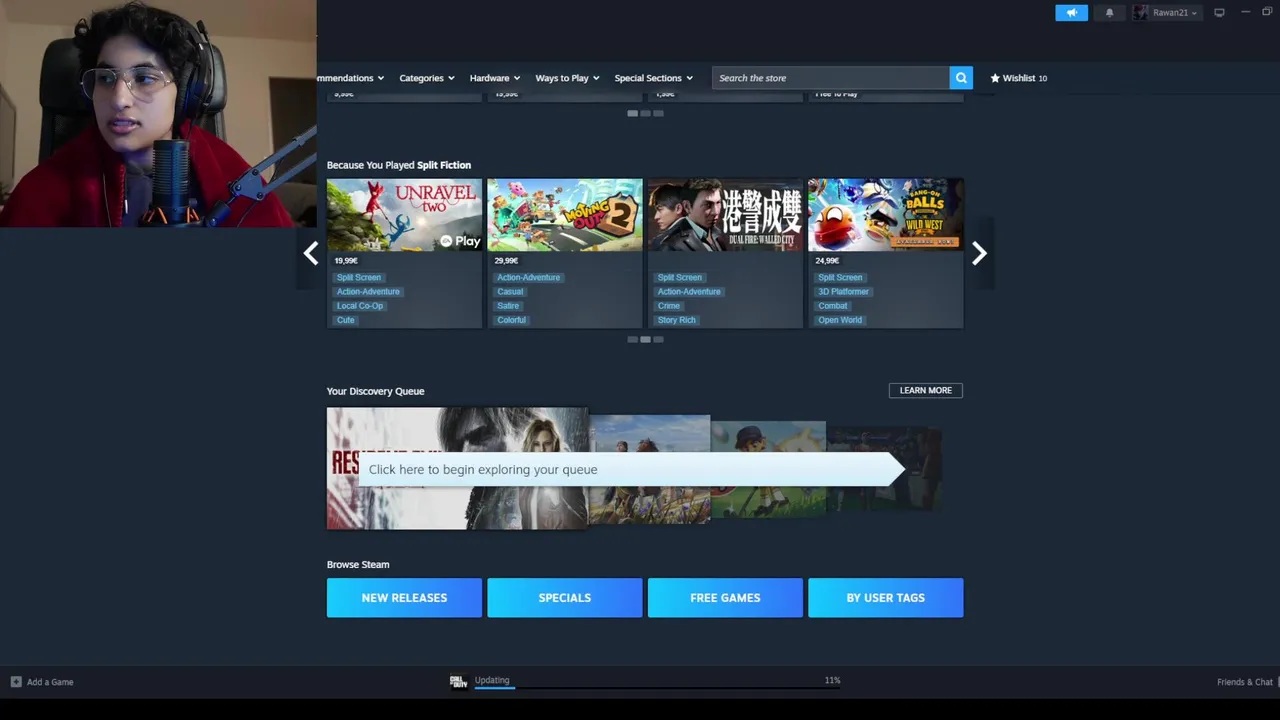The height and width of the screenshot is (720, 1280).
Task: Open Wishlist 10 link
Action: coord(1019,78)
